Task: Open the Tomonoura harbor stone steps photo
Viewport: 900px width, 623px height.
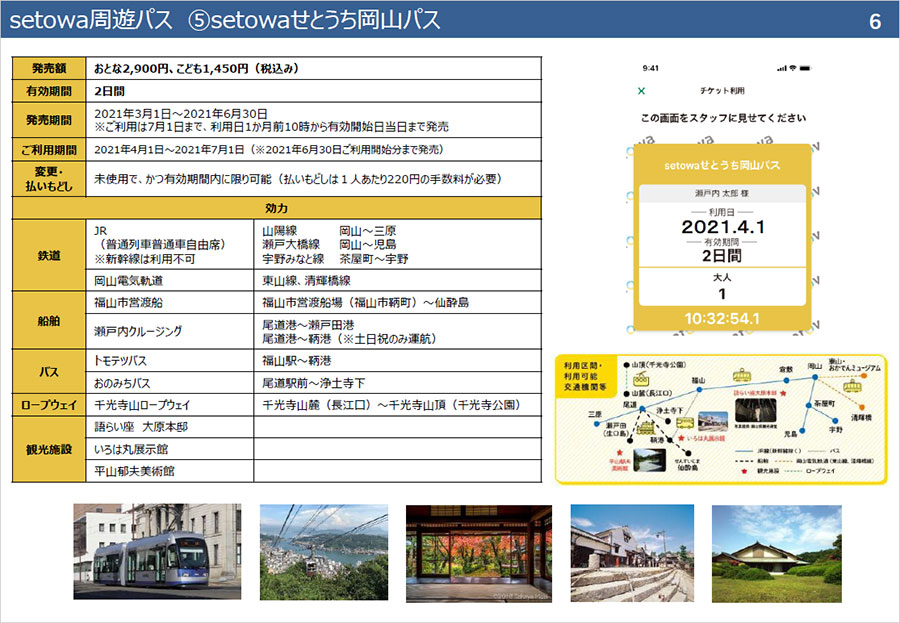Action: [x=632, y=554]
